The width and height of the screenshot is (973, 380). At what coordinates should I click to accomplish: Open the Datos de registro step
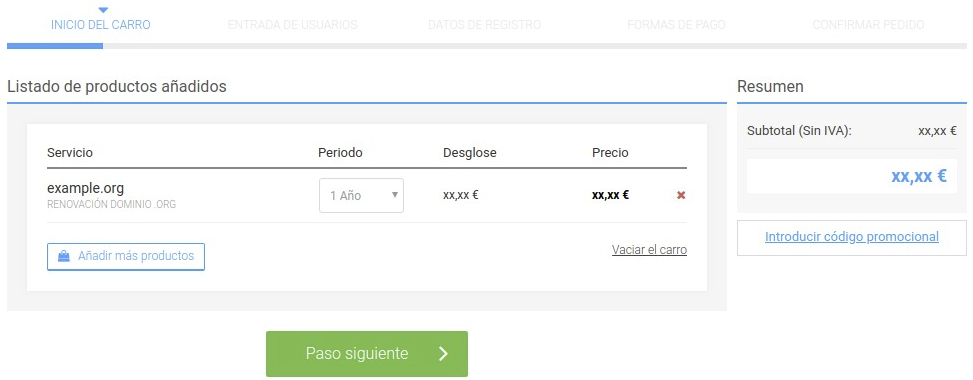484,25
